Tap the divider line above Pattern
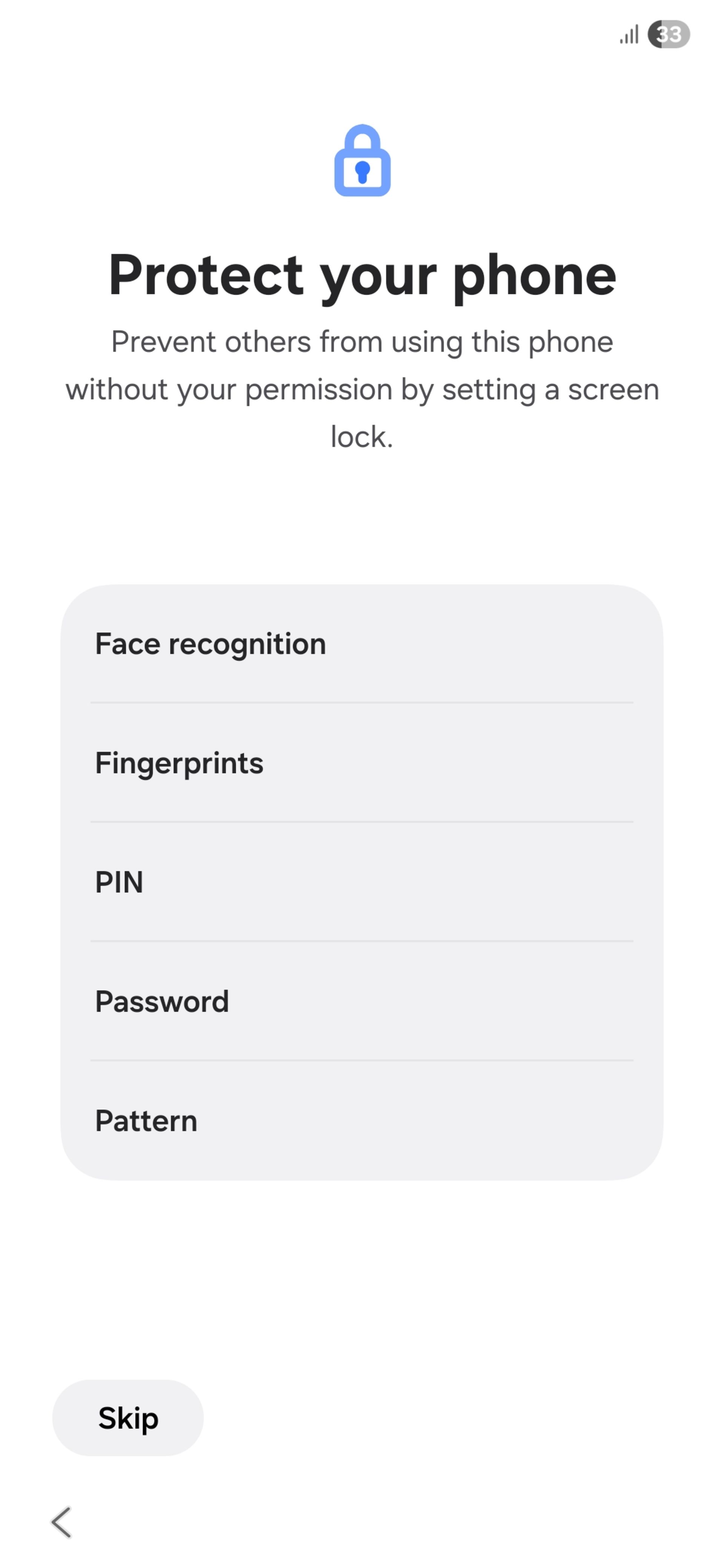 coord(362,1060)
